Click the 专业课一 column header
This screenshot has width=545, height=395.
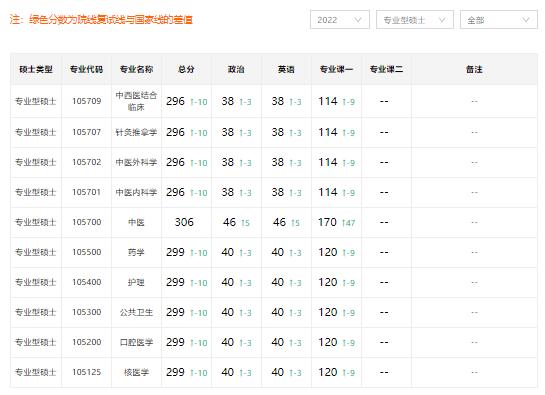[336, 69]
